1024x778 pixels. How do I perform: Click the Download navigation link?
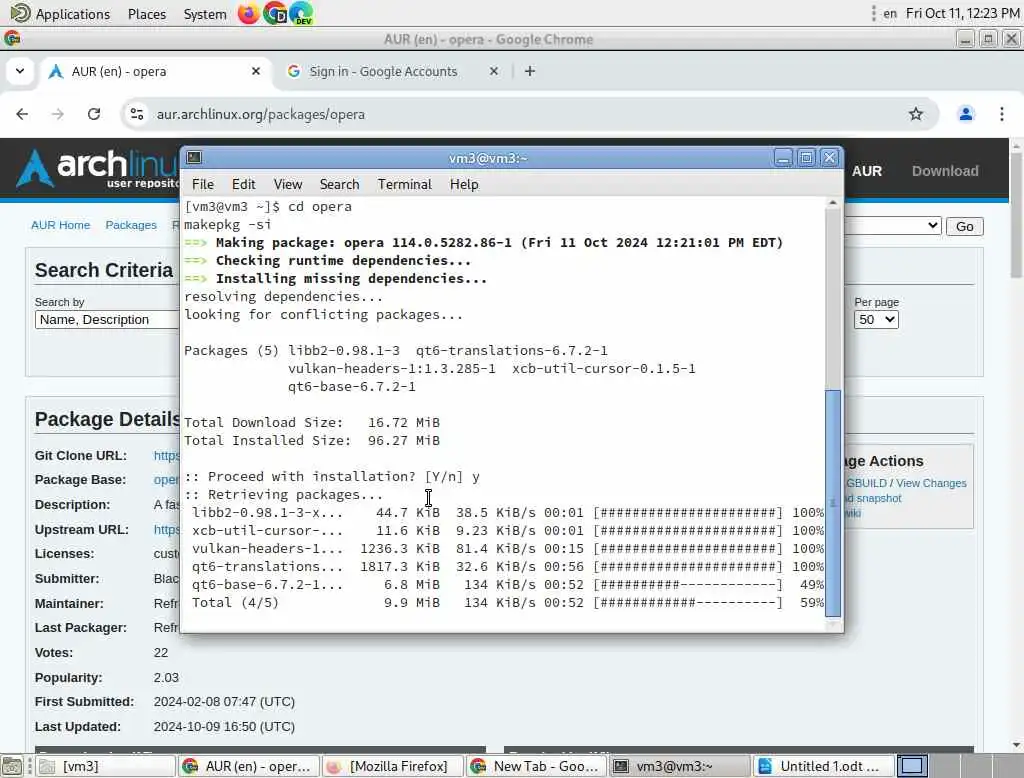coord(945,171)
